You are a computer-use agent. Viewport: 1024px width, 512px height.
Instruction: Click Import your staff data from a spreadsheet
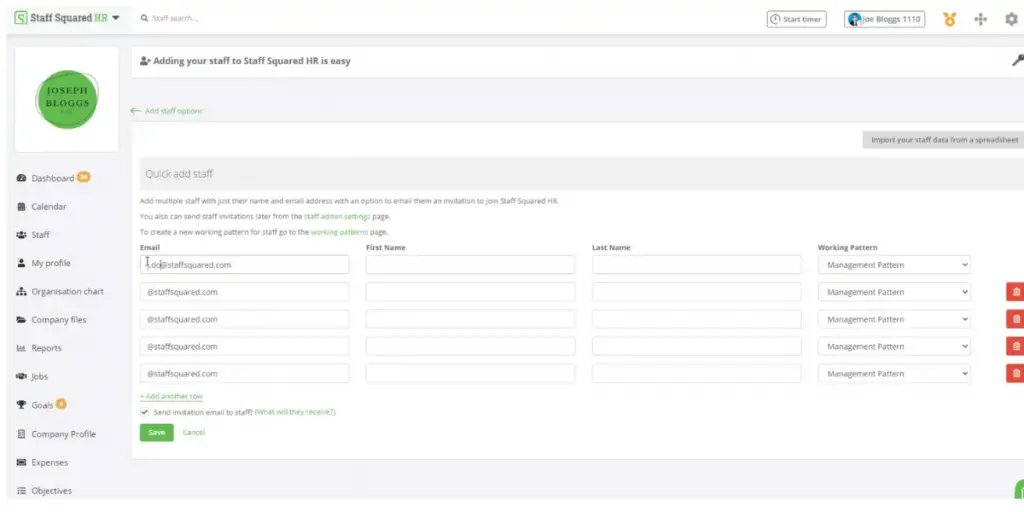tap(944, 140)
